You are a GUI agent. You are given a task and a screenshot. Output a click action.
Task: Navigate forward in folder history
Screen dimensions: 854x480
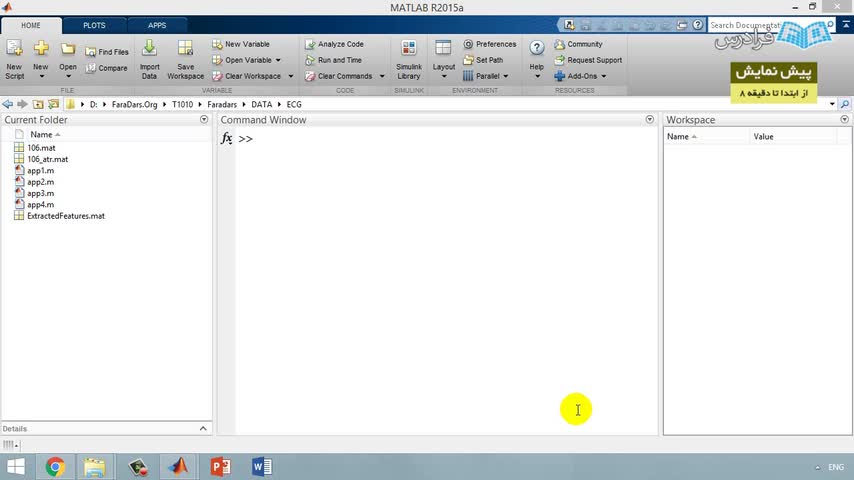22,104
